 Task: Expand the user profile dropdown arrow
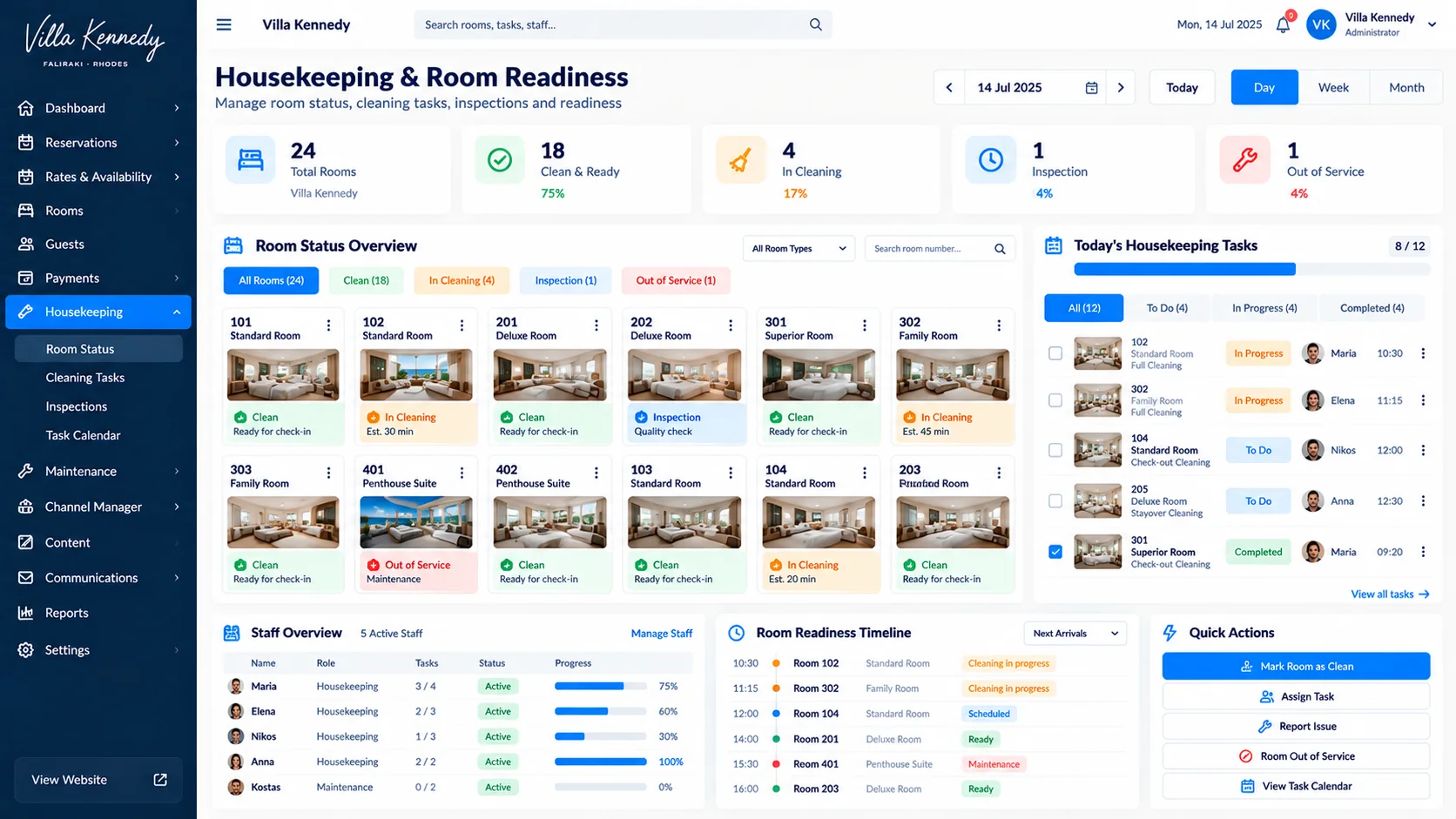coord(1432,25)
